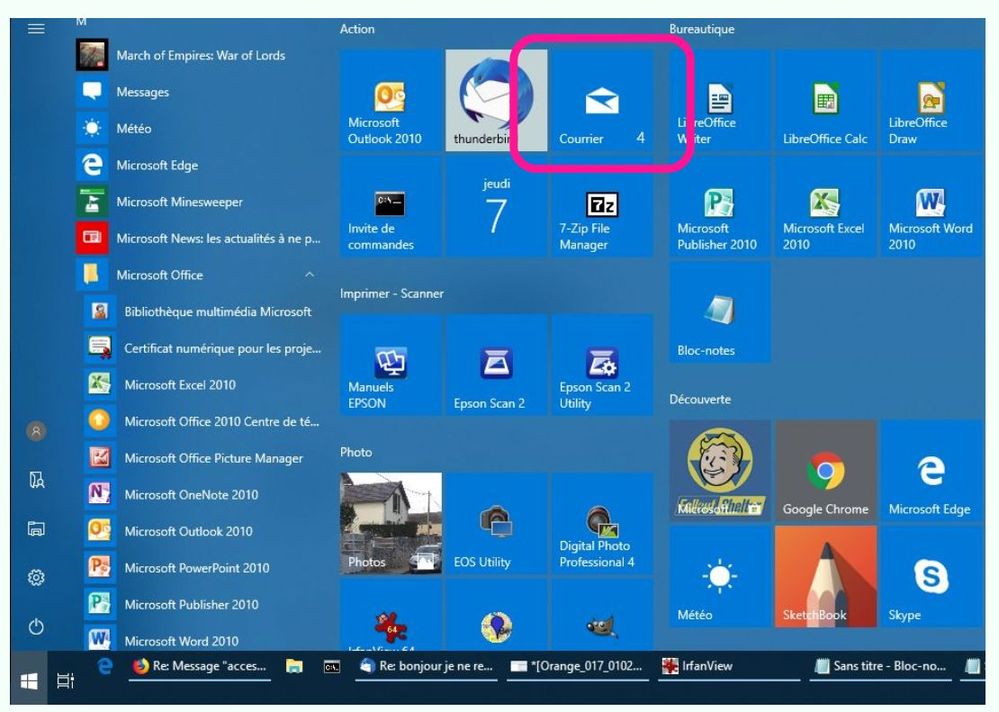Launch the Microsoft Excel 2010 tile
999x712 pixels.
click(826, 207)
